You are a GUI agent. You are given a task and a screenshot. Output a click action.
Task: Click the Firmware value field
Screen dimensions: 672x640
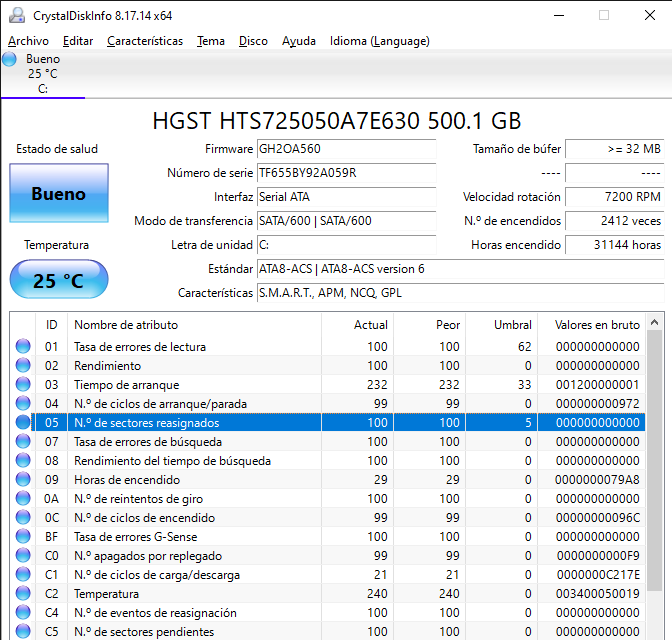click(x=346, y=149)
